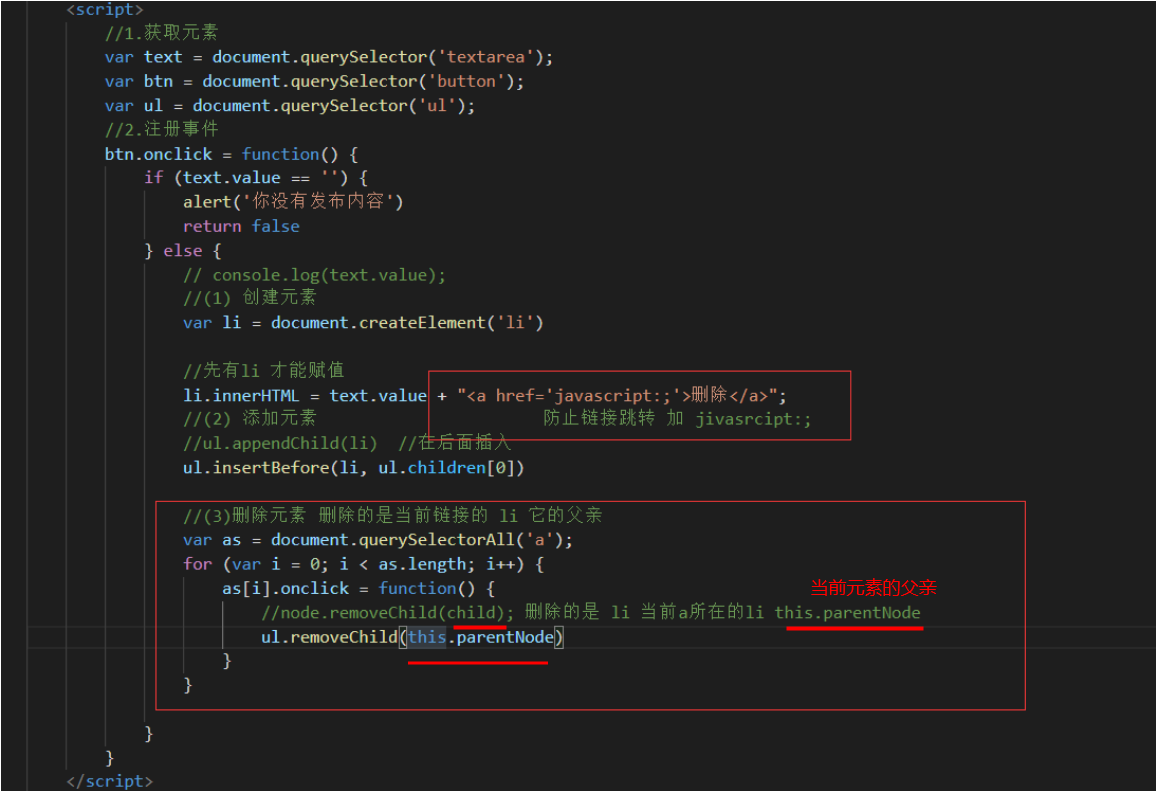
Task: Click the note '防止链接跳转 加 jivasrcipt:;'
Action: point(678,419)
